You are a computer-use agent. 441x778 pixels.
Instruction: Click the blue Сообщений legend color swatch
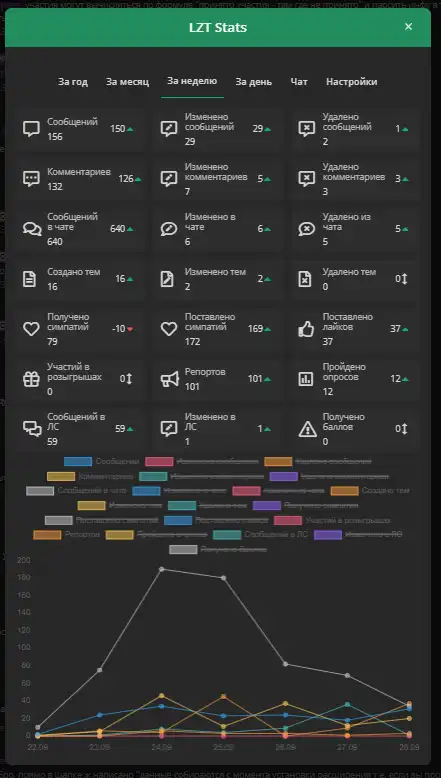tap(78, 461)
